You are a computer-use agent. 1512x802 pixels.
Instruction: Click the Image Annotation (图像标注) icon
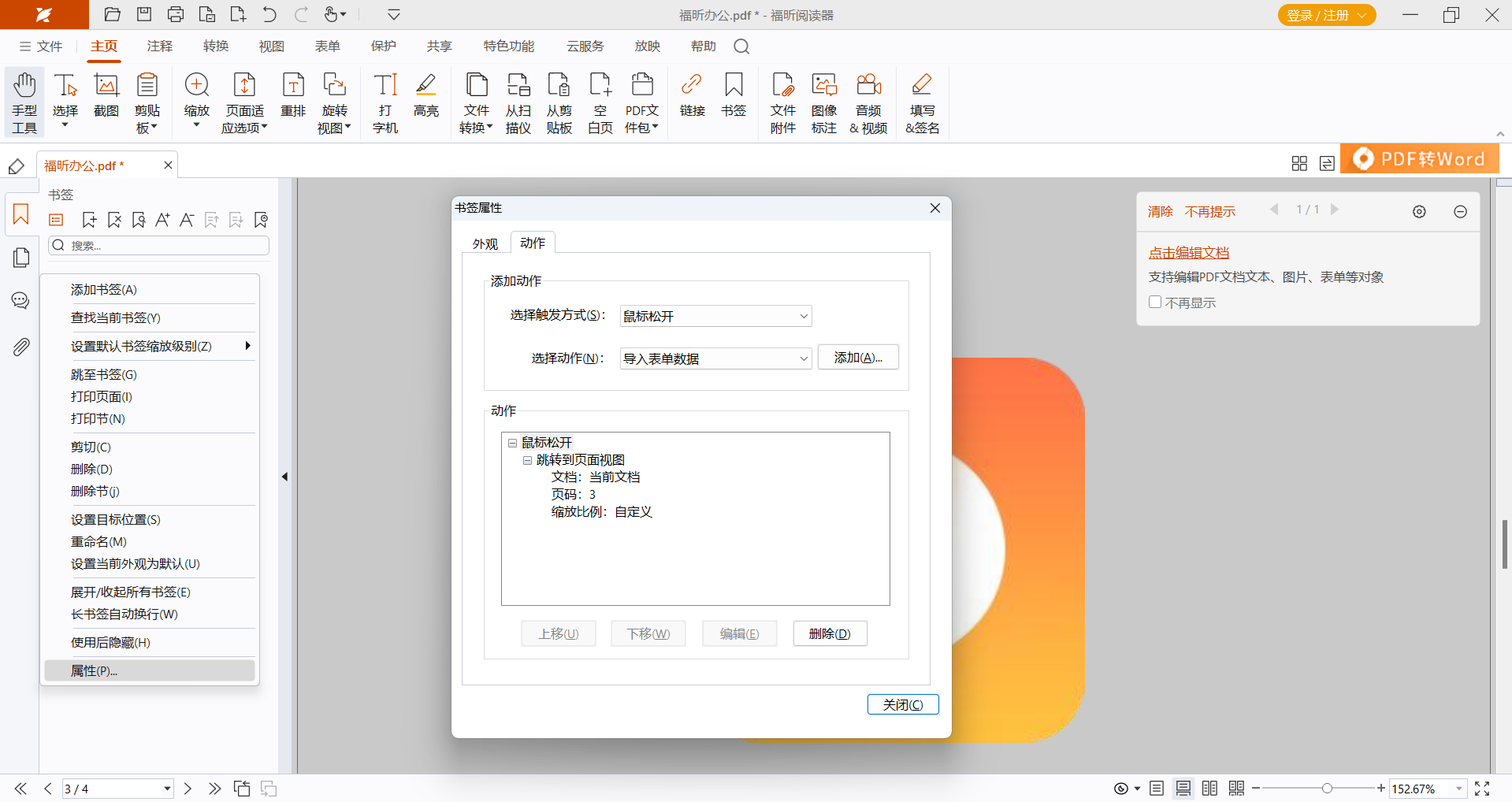pyautogui.click(x=824, y=102)
